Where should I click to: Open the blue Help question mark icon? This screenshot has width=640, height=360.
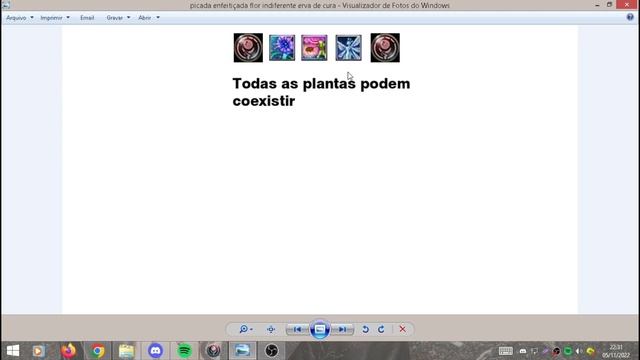point(630,17)
